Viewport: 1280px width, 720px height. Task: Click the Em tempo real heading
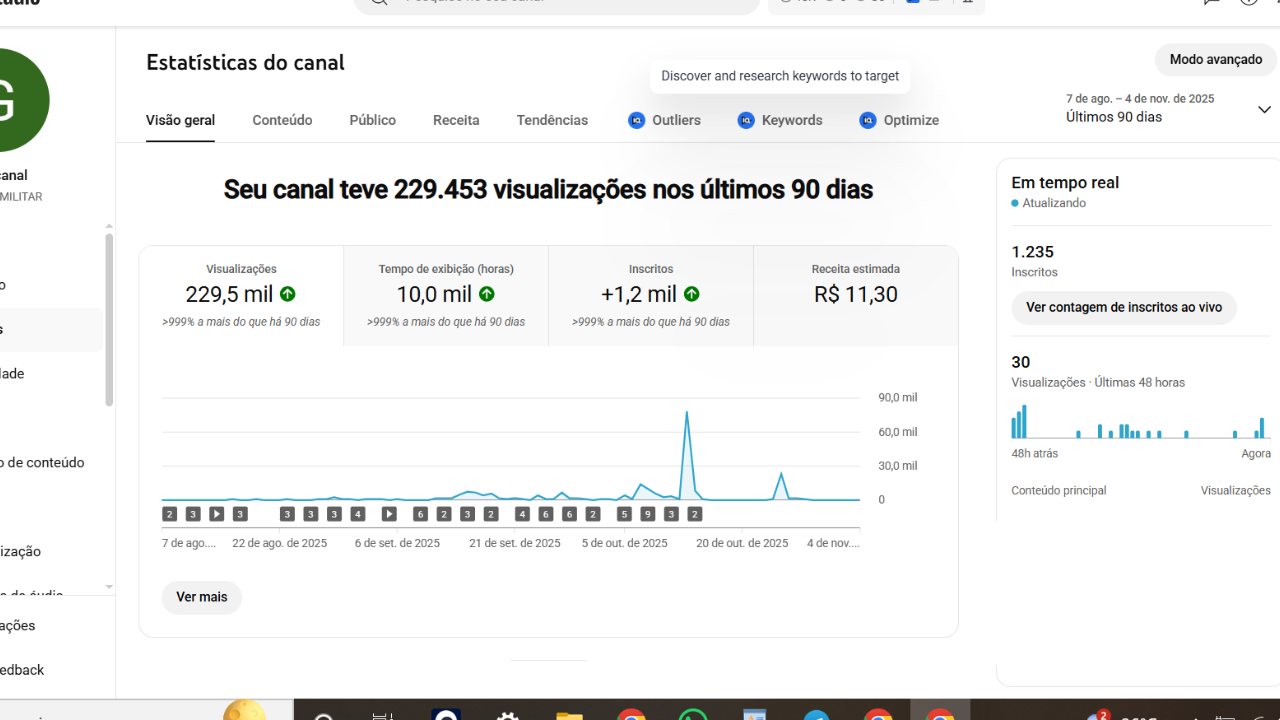pos(1065,182)
